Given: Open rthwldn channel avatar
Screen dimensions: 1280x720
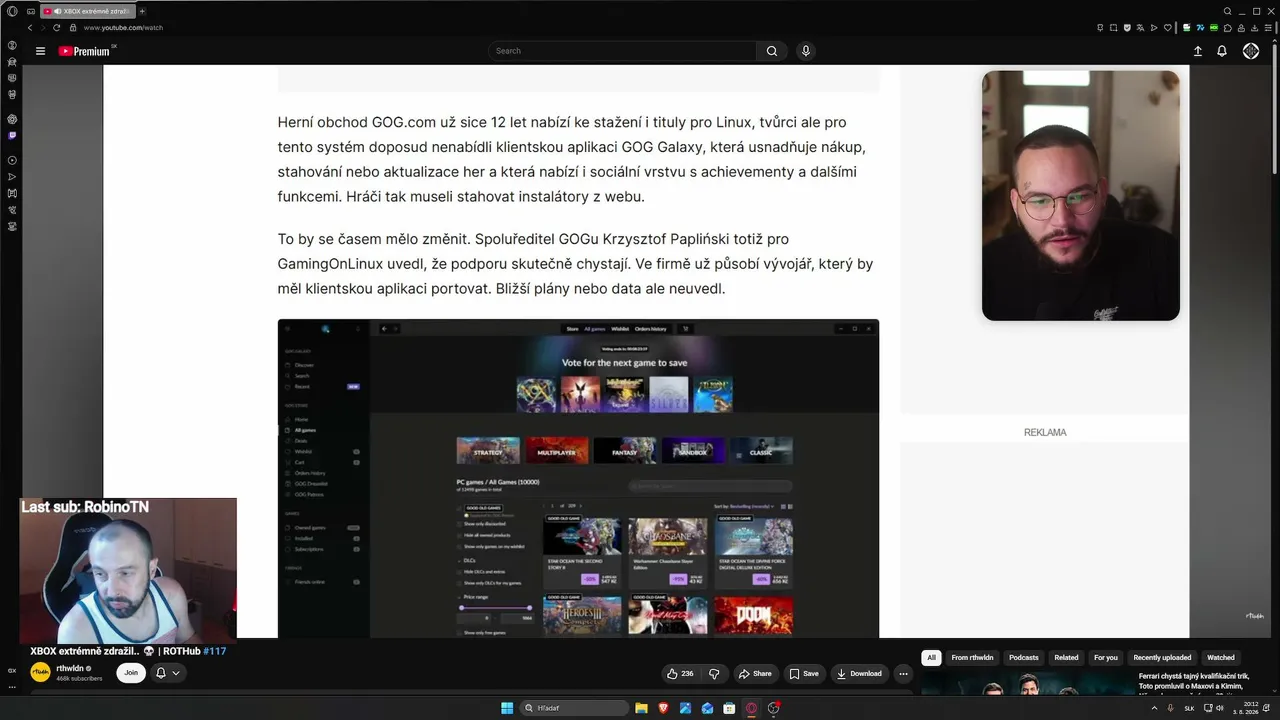Looking at the screenshot, I should coord(40,673).
